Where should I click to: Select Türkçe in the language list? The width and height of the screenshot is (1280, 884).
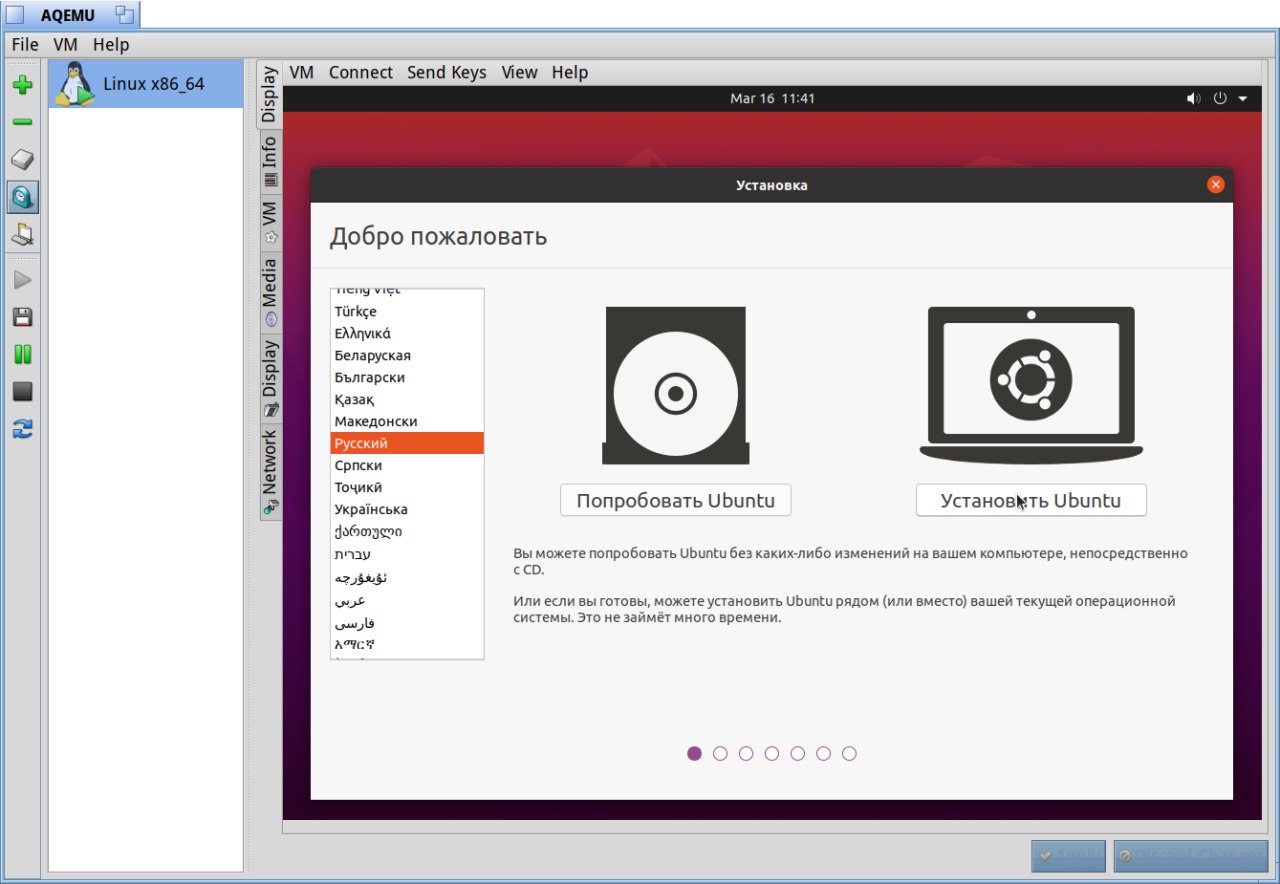click(x=407, y=311)
